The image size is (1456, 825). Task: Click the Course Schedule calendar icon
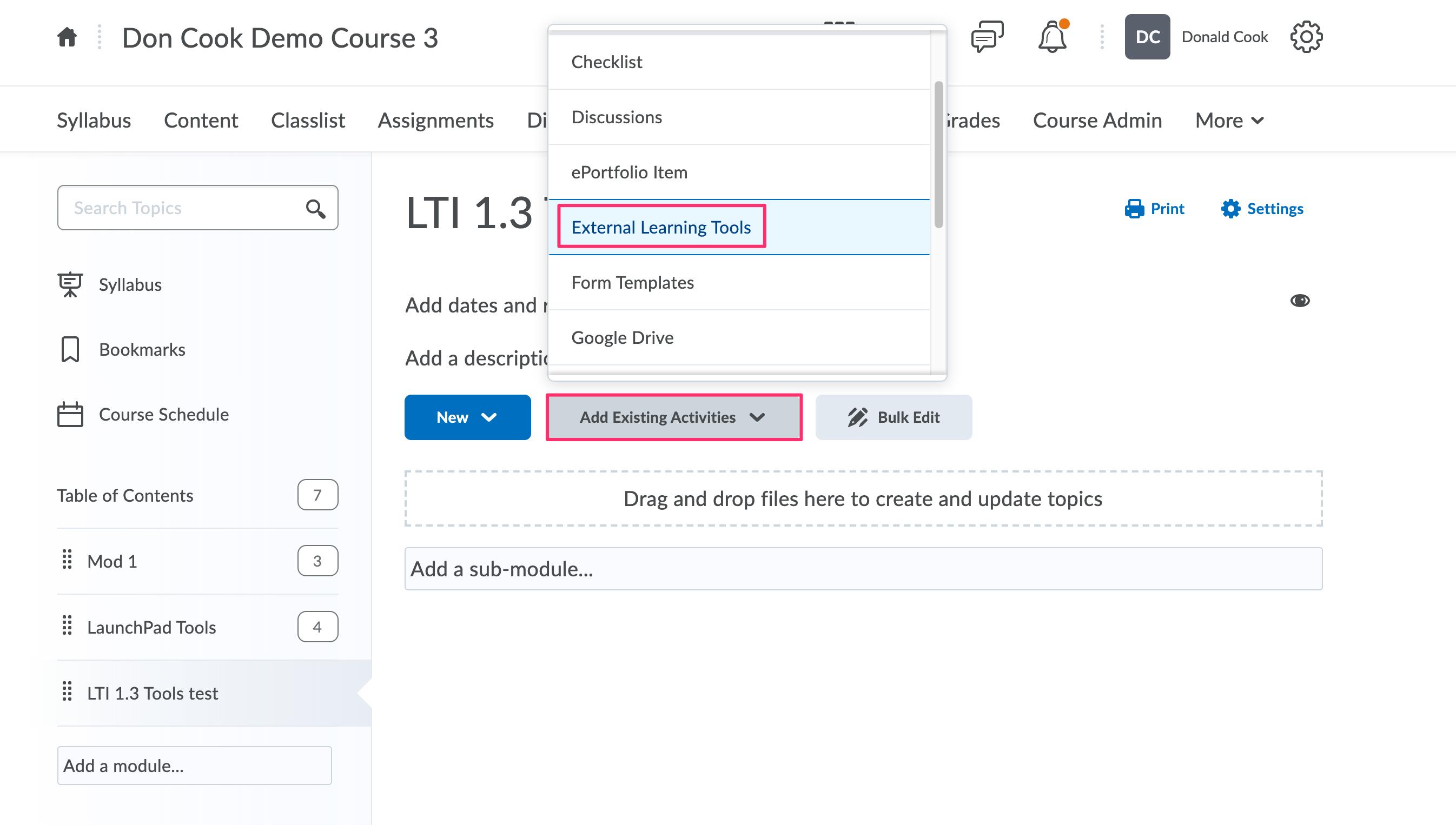[x=69, y=414]
